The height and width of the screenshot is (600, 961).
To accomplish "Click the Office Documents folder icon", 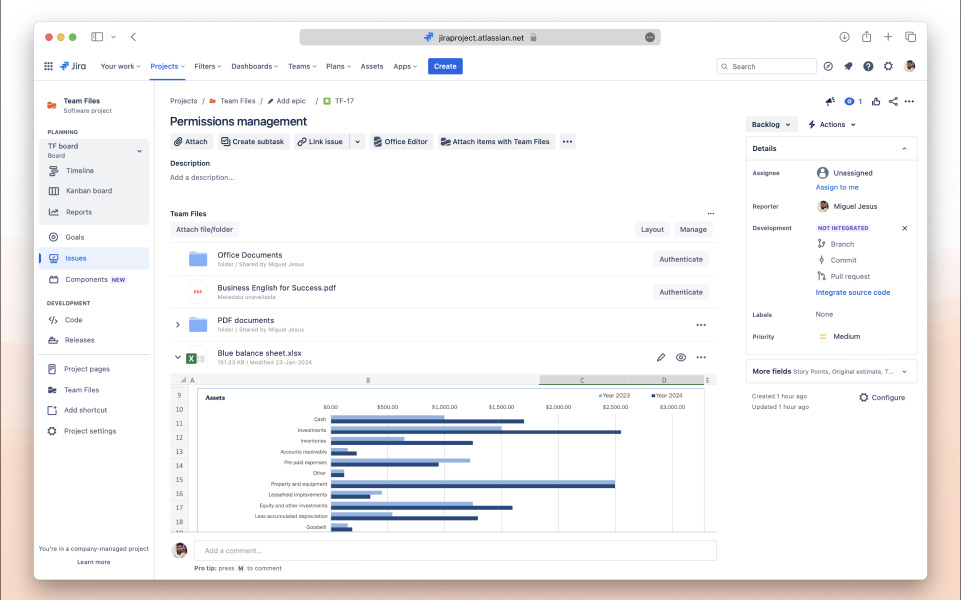I will pyautogui.click(x=198, y=259).
